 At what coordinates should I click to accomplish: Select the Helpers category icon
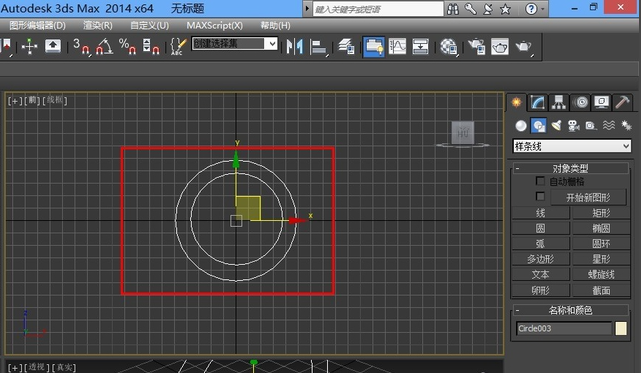tap(591, 126)
